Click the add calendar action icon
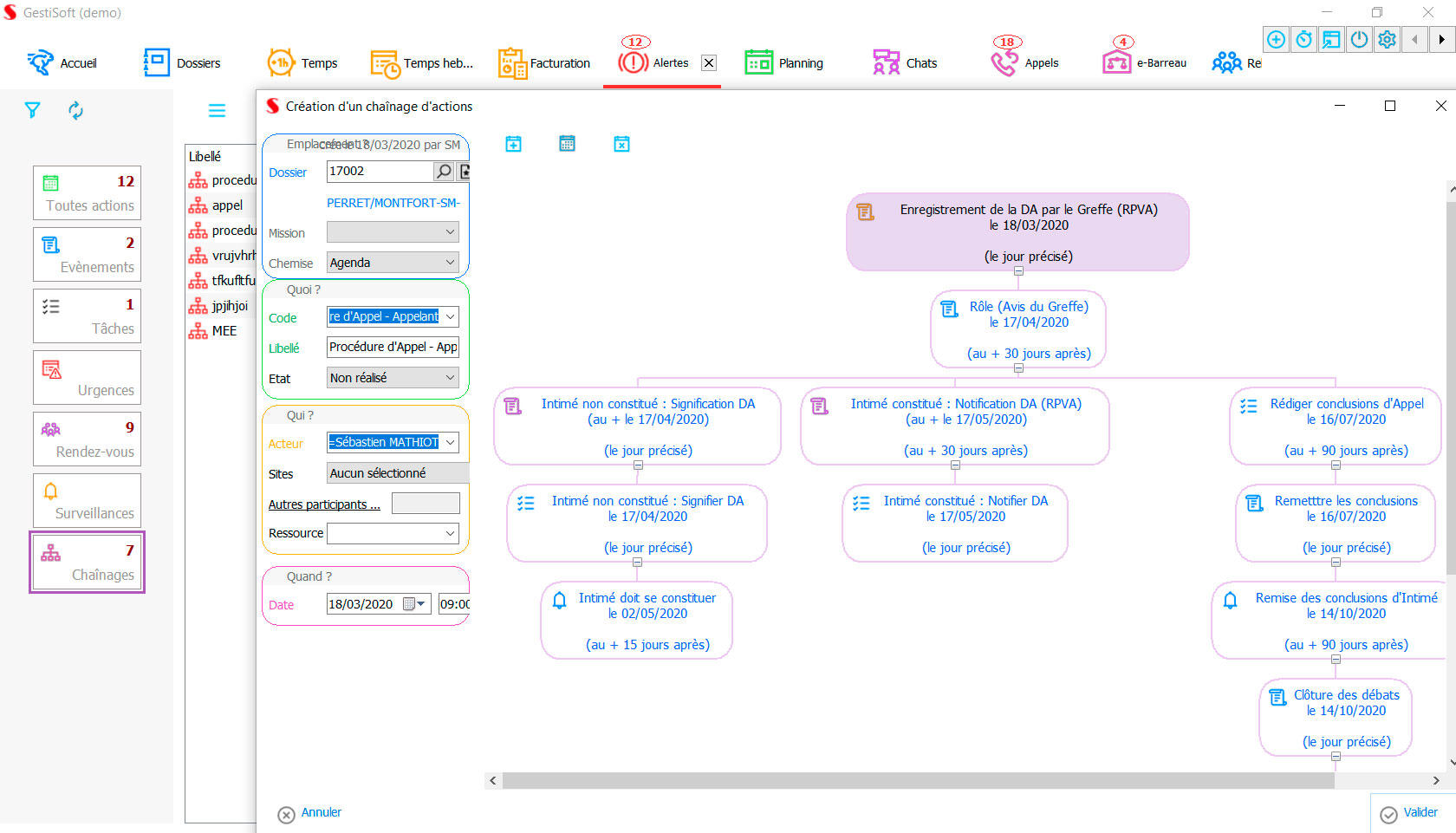 pos(514,144)
